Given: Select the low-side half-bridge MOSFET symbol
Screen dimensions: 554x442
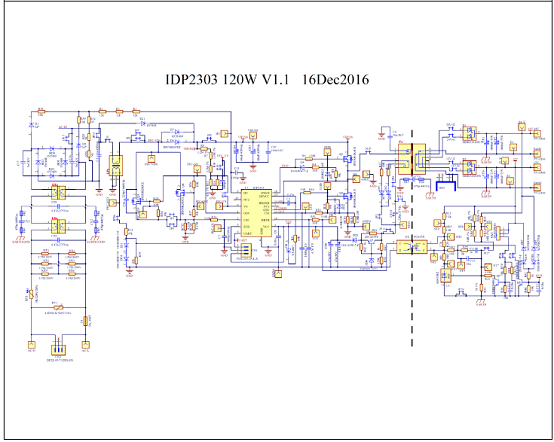Looking at the screenshot, I should [347, 196].
